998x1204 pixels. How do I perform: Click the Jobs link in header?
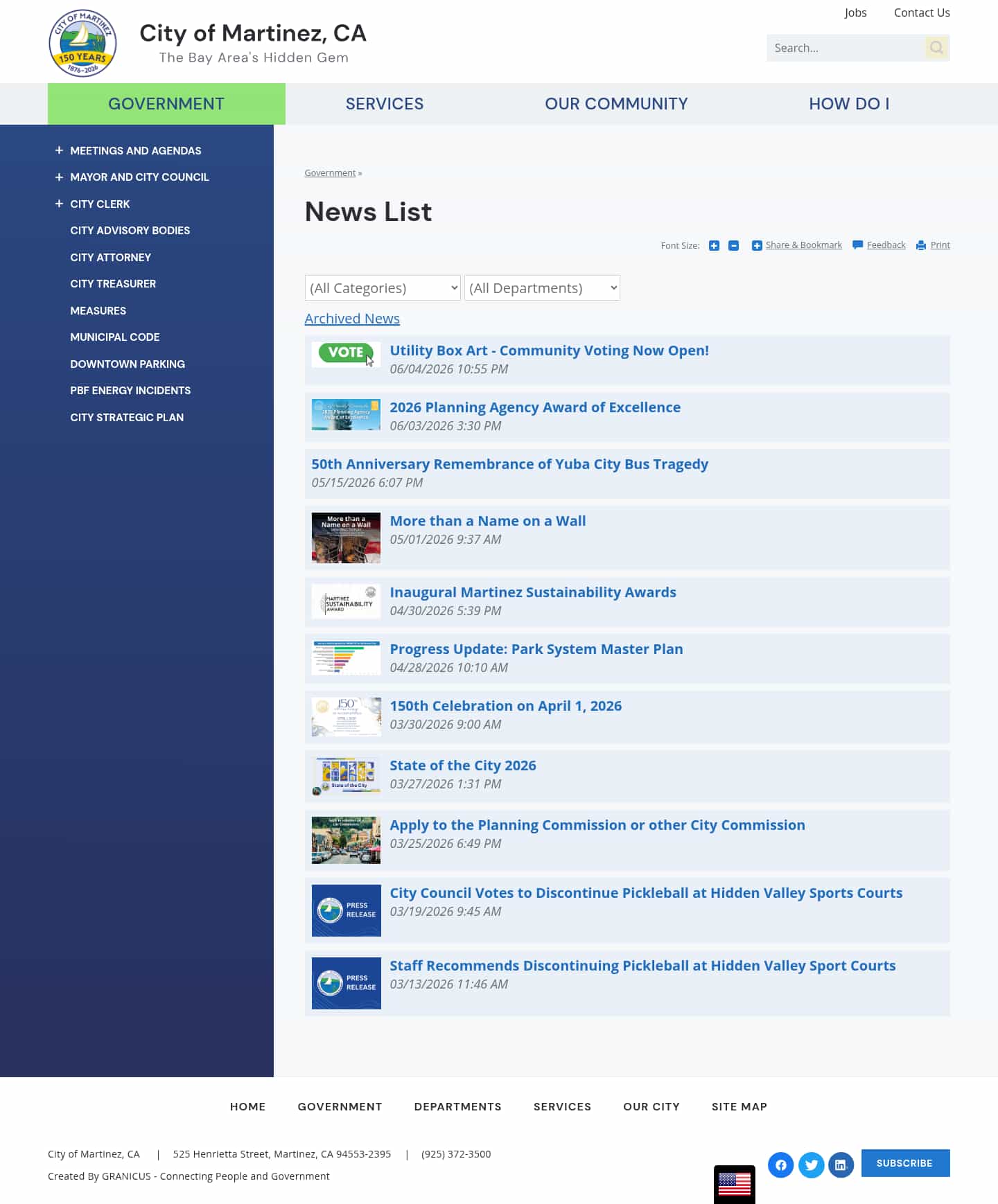[x=855, y=12]
